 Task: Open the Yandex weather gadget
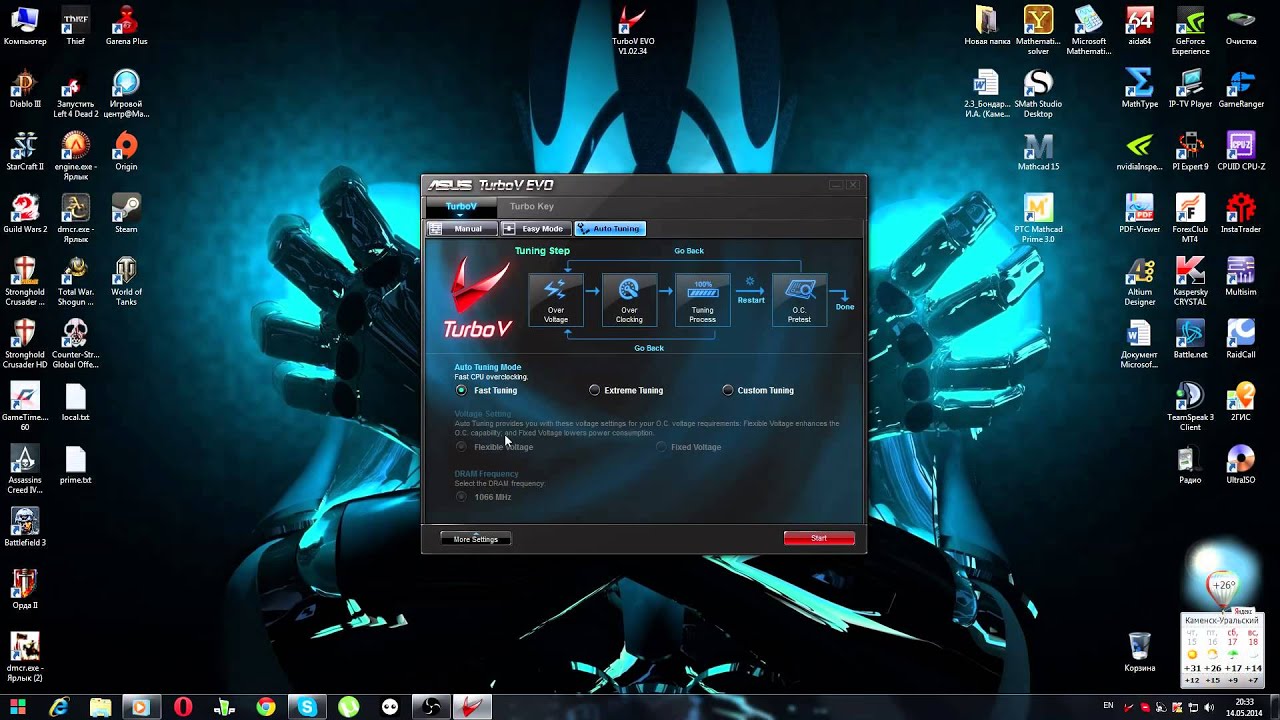point(1223,650)
